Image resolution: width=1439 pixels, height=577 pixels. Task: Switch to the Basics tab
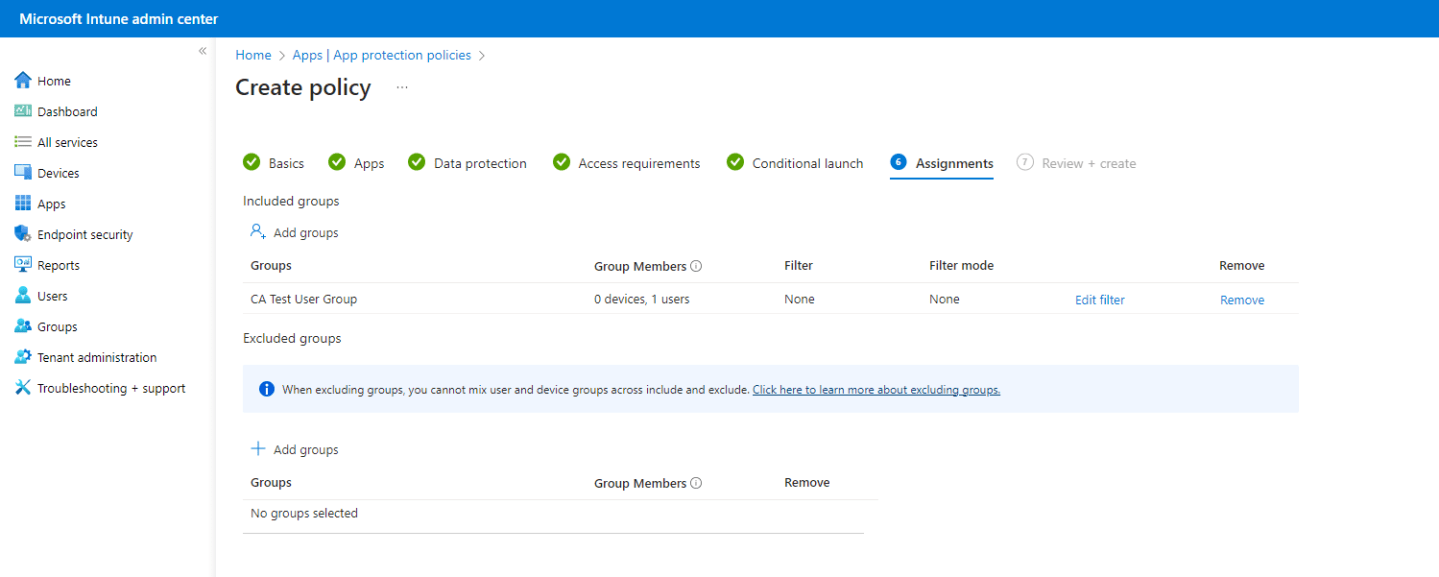pos(285,162)
